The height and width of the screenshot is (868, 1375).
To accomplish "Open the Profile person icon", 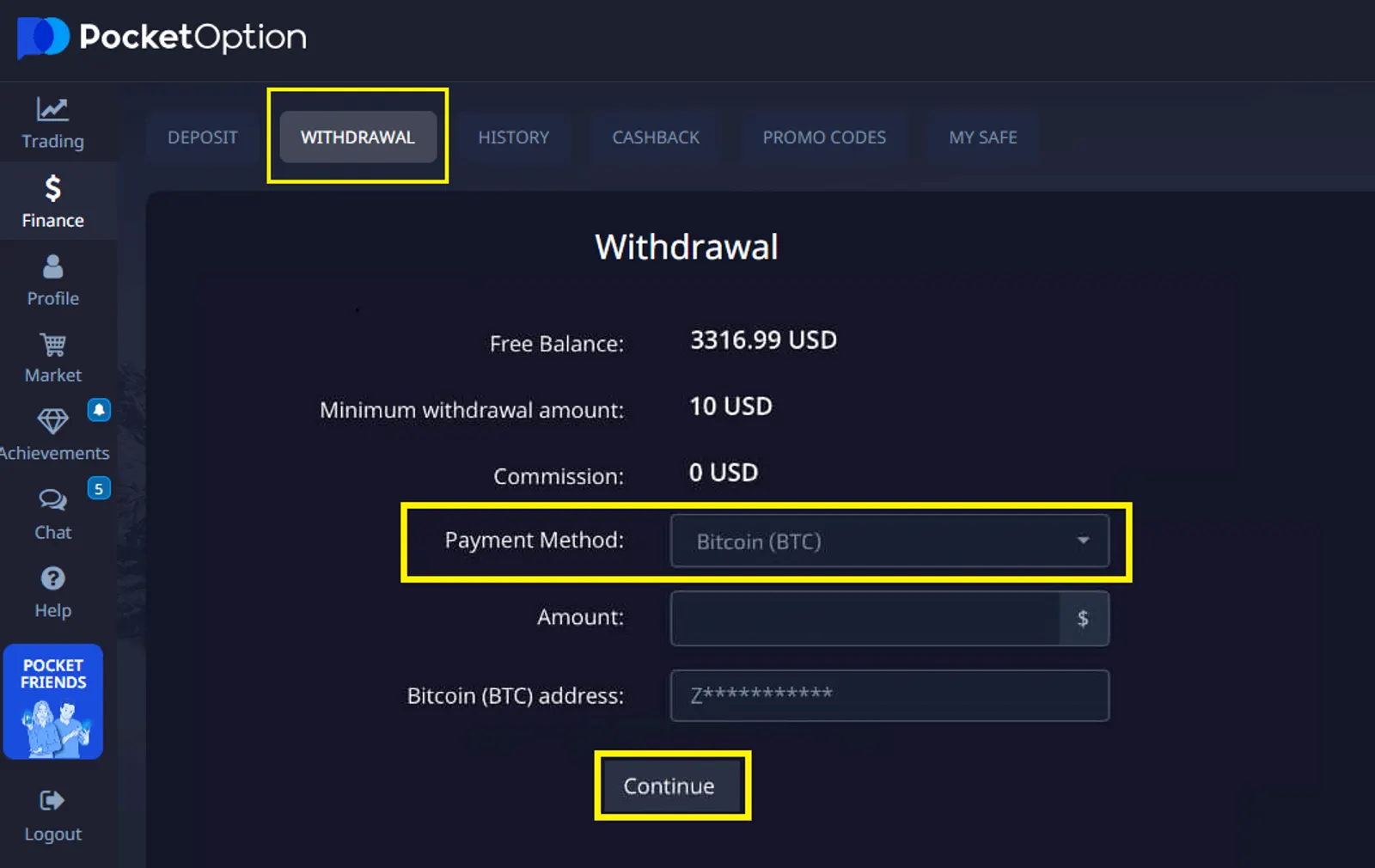I will pos(52,266).
